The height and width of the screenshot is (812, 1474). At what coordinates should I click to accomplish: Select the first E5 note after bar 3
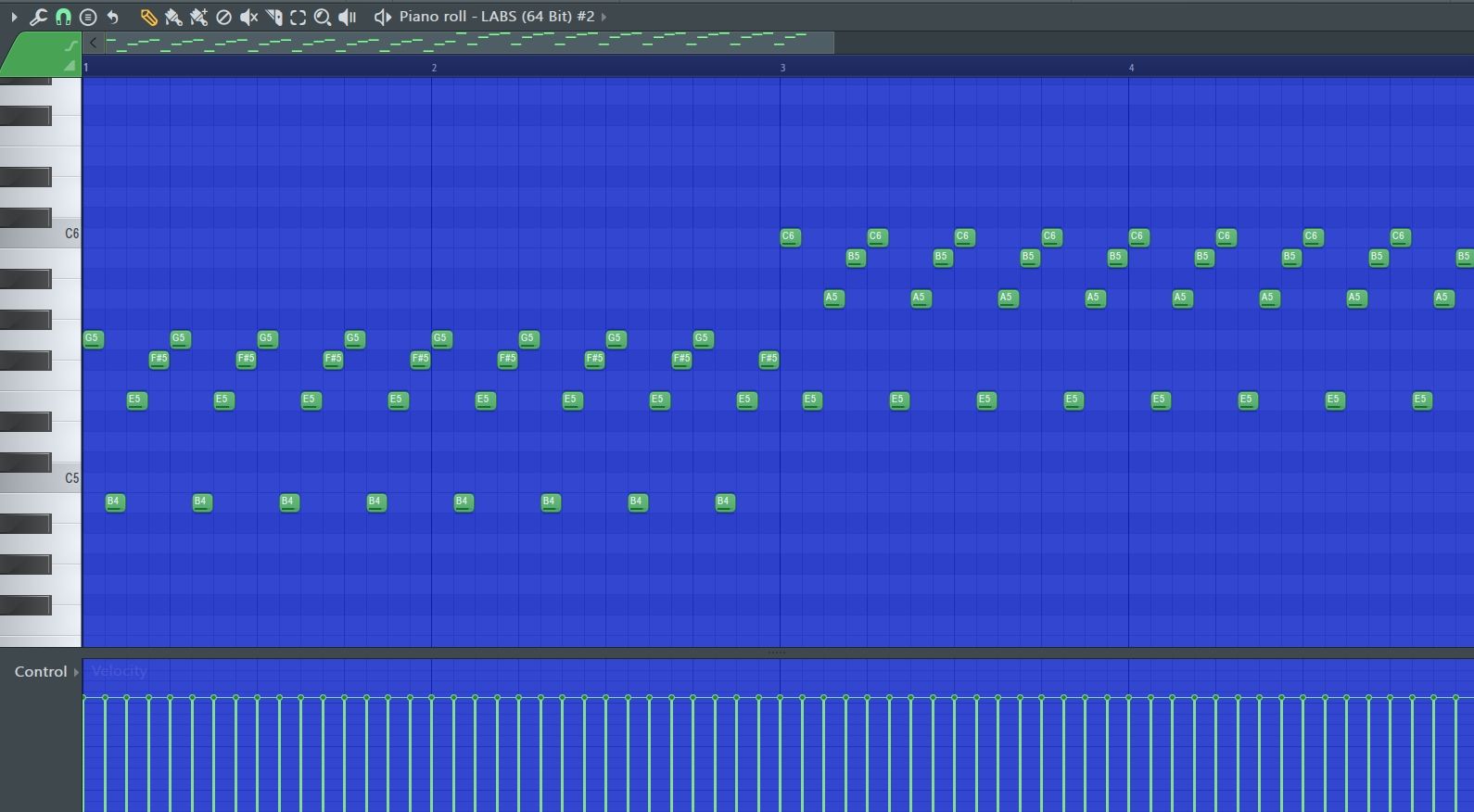point(812,400)
